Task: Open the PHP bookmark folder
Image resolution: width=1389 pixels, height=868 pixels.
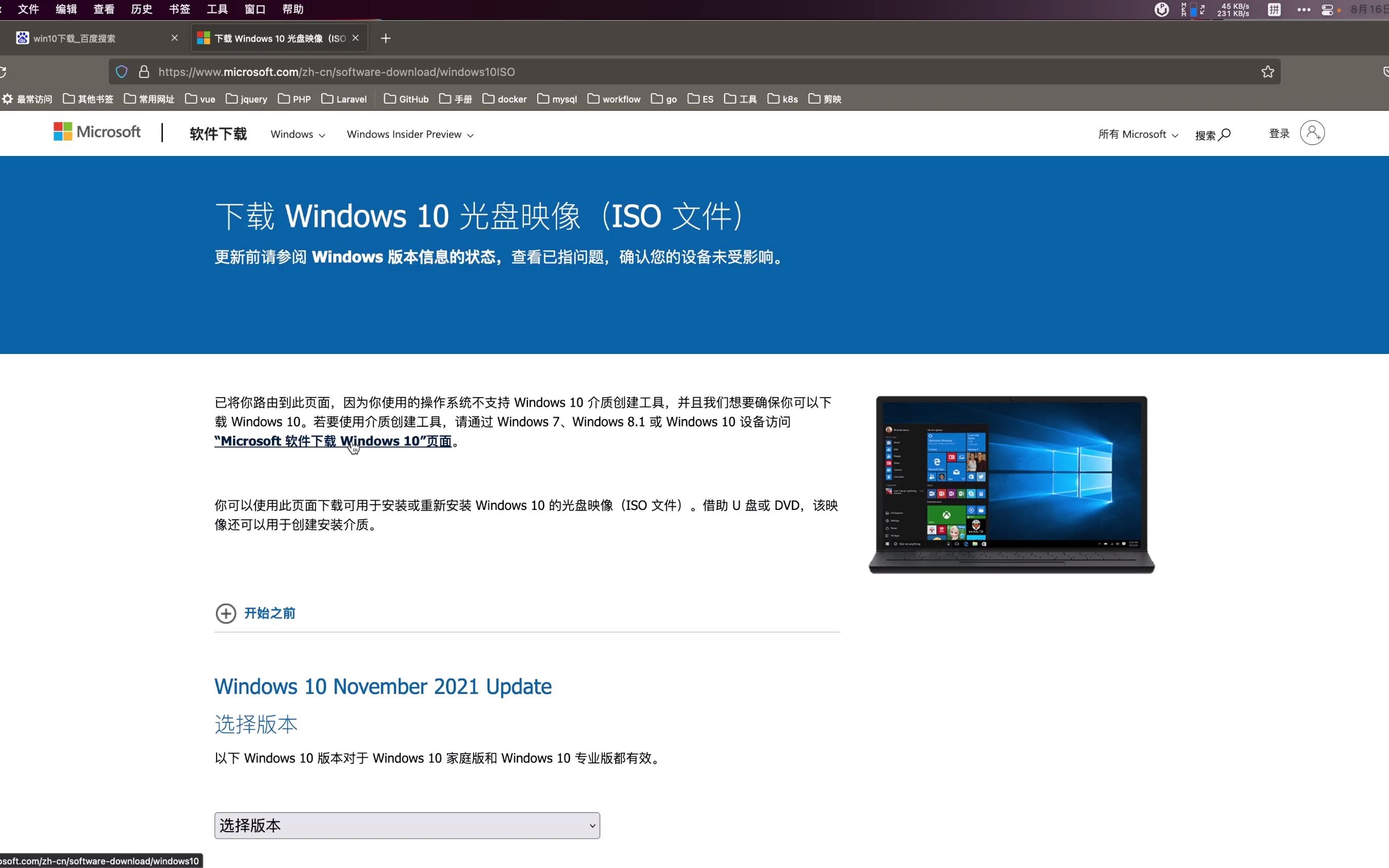Action: (x=295, y=100)
